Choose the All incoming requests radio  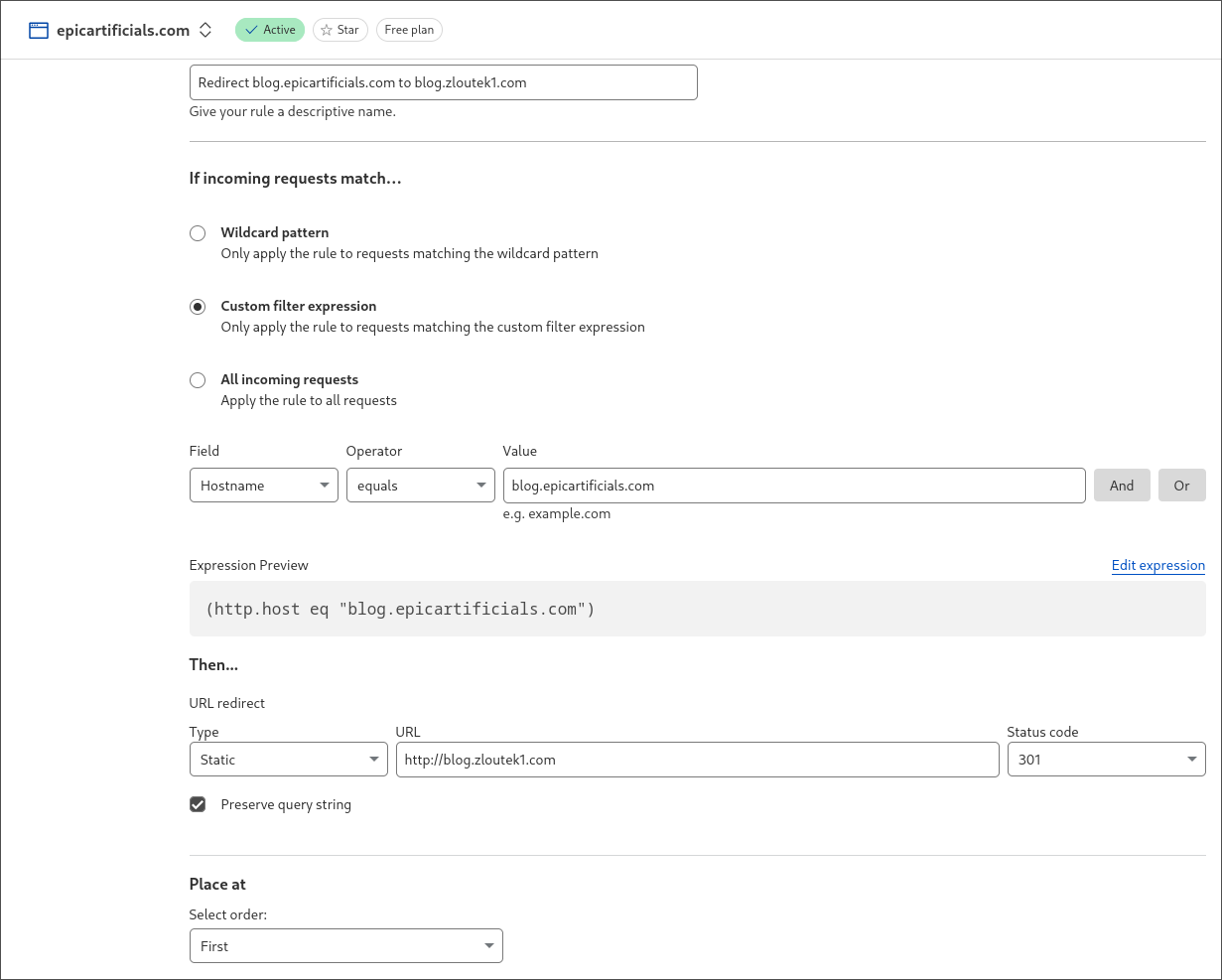[198, 380]
